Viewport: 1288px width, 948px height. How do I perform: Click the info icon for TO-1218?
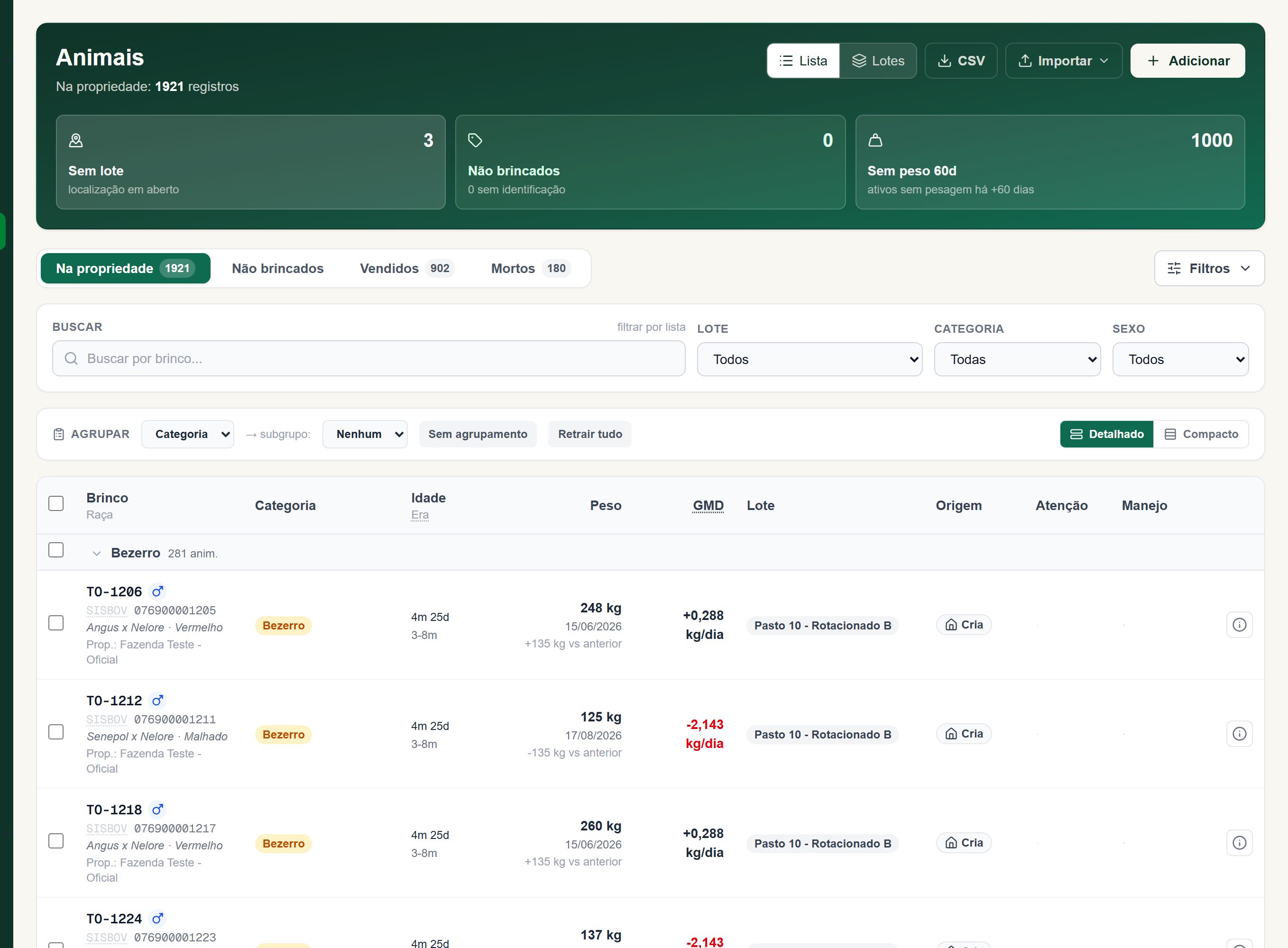[1239, 842]
